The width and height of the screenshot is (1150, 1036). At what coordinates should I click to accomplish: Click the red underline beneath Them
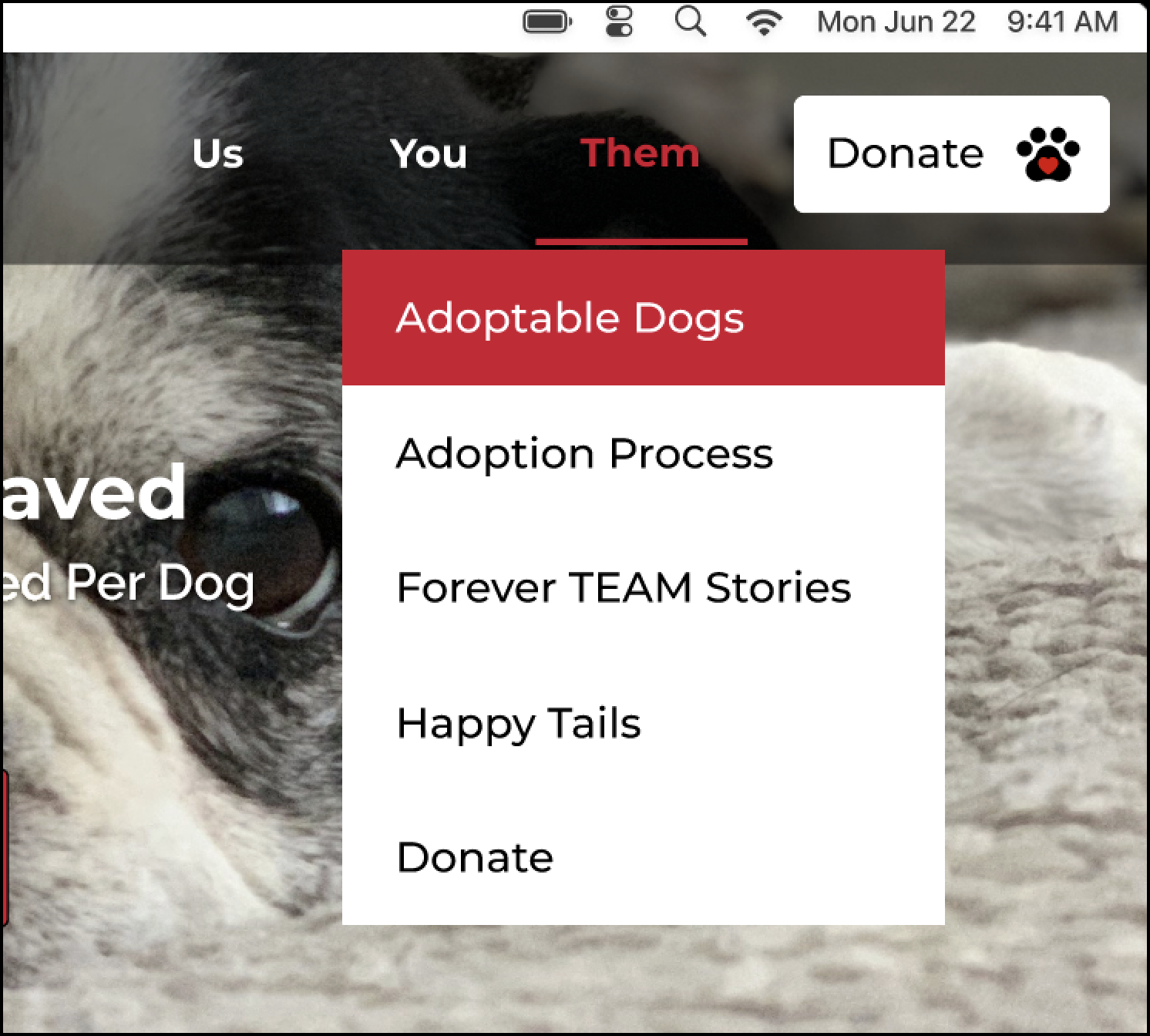click(x=641, y=242)
